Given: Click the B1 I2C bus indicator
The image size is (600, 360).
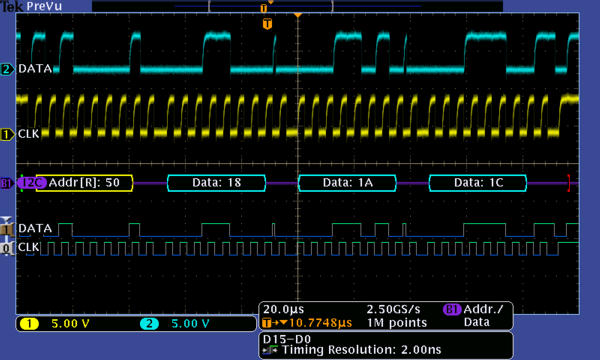Looking at the screenshot, I should pyautogui.click(x=7, y=183).
